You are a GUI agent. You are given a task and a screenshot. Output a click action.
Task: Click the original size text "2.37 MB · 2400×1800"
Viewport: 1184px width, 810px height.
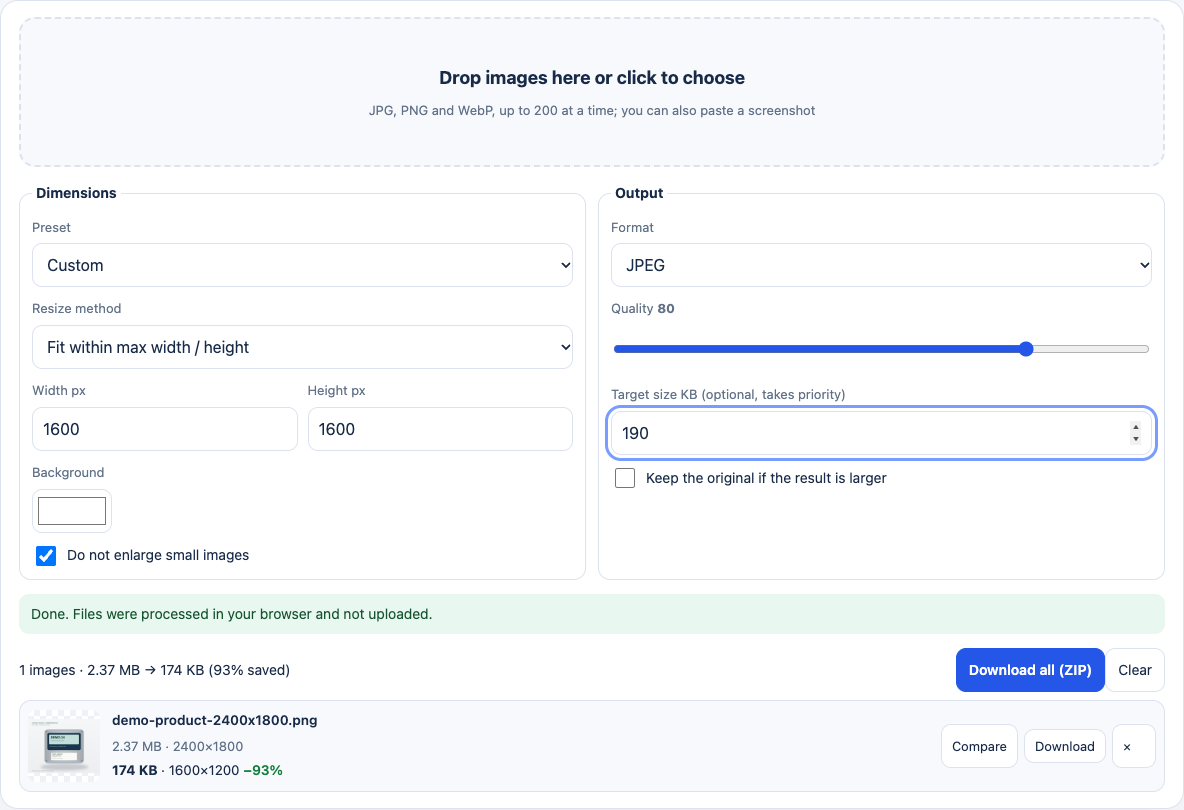[177, 747]
